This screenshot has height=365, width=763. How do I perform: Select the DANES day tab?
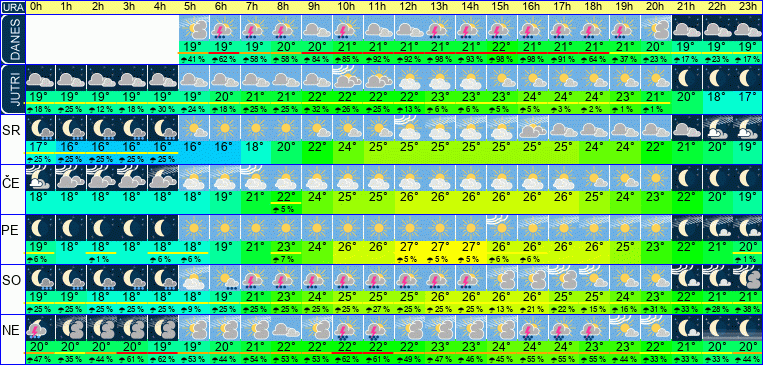tap(13, 39)
